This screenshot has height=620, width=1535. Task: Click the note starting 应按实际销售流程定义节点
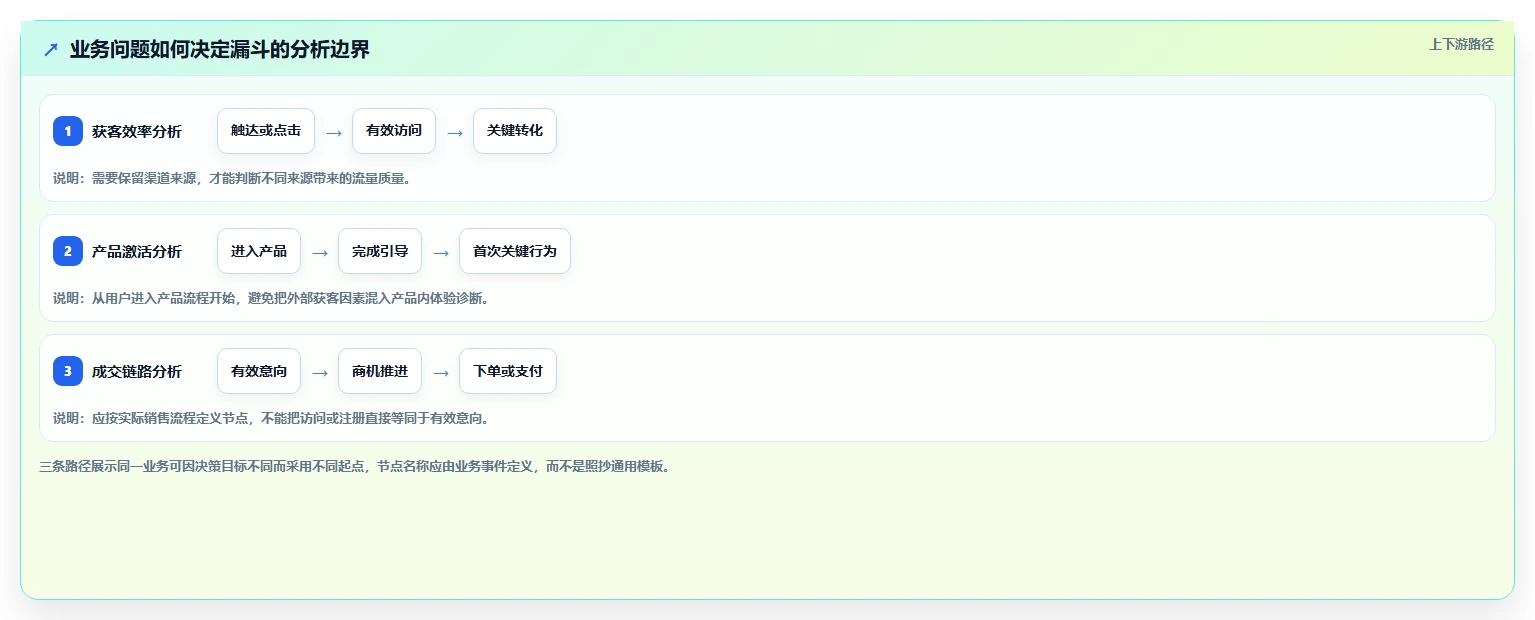271,418
